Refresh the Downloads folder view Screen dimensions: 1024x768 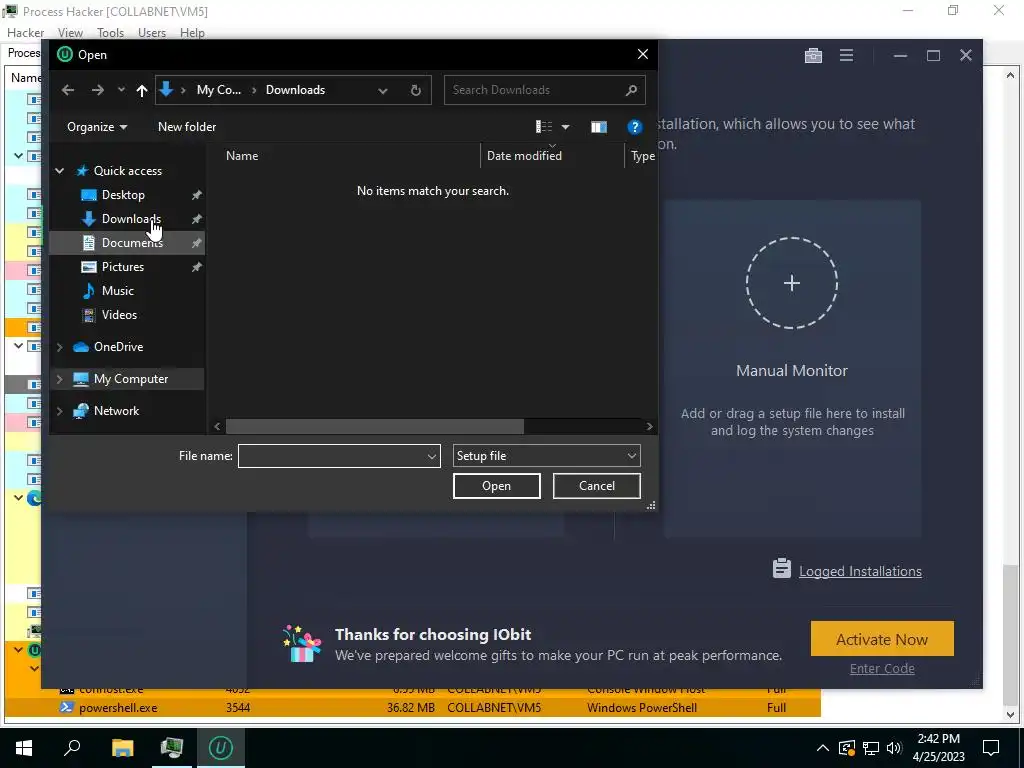[415, 90]
